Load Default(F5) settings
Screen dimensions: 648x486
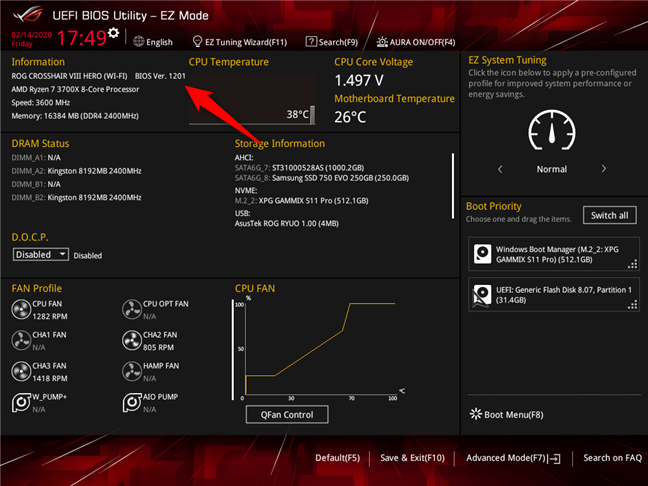point(337,458)
